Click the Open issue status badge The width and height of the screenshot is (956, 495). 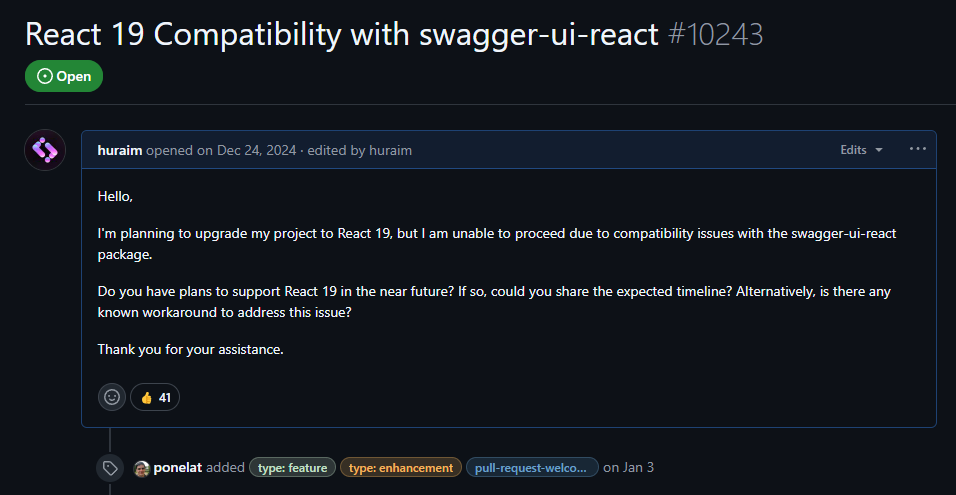64,76
